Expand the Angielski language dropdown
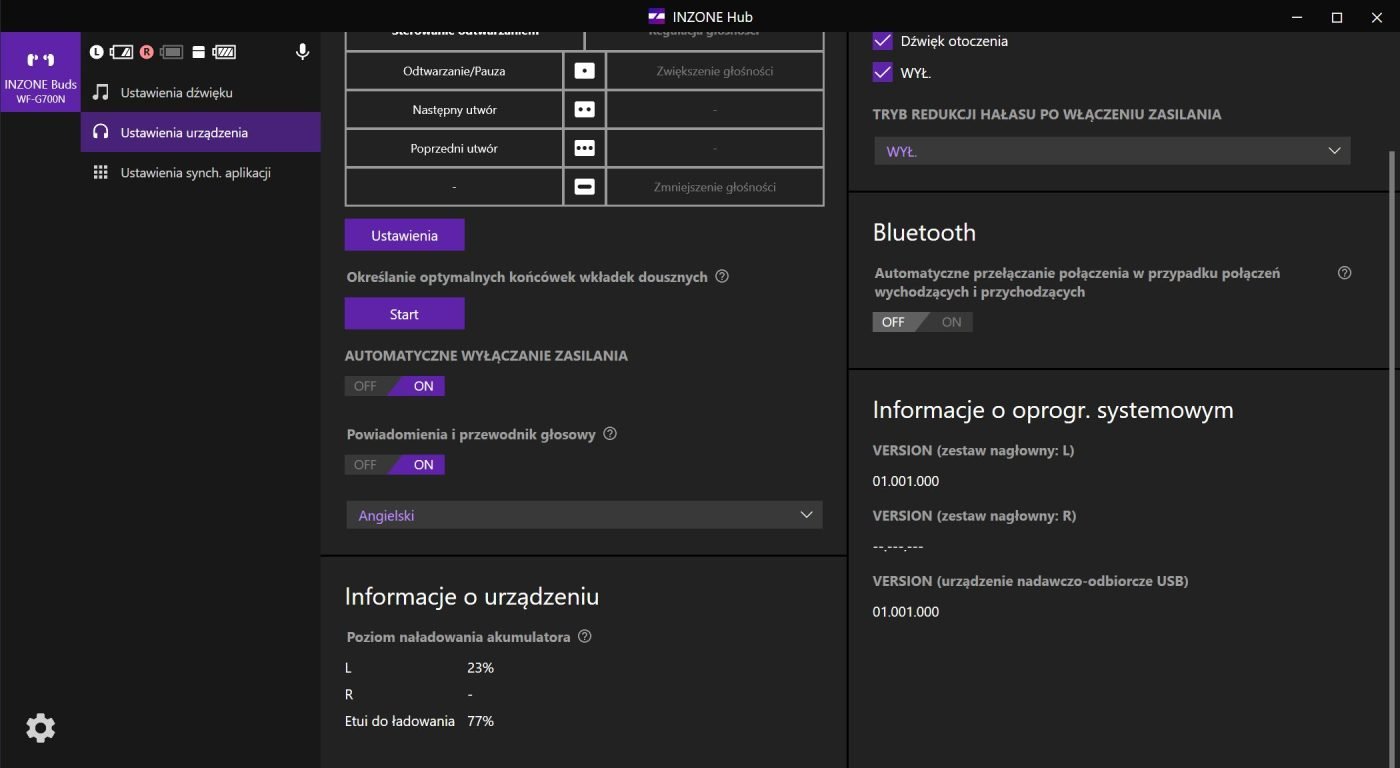Image resolution: width=1400 pixels, height=768 pixels. tap(584, 516)
